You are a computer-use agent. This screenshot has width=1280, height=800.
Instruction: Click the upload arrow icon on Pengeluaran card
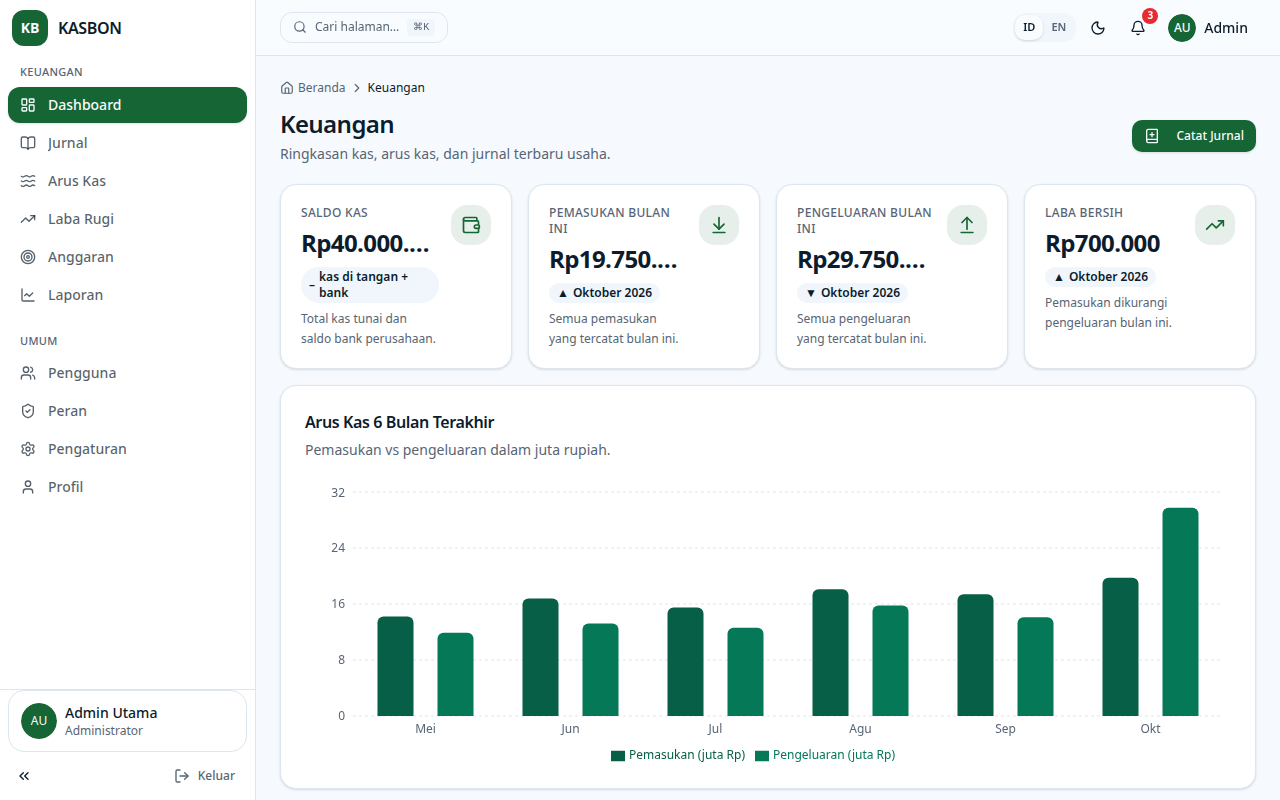tap(967, 225)
